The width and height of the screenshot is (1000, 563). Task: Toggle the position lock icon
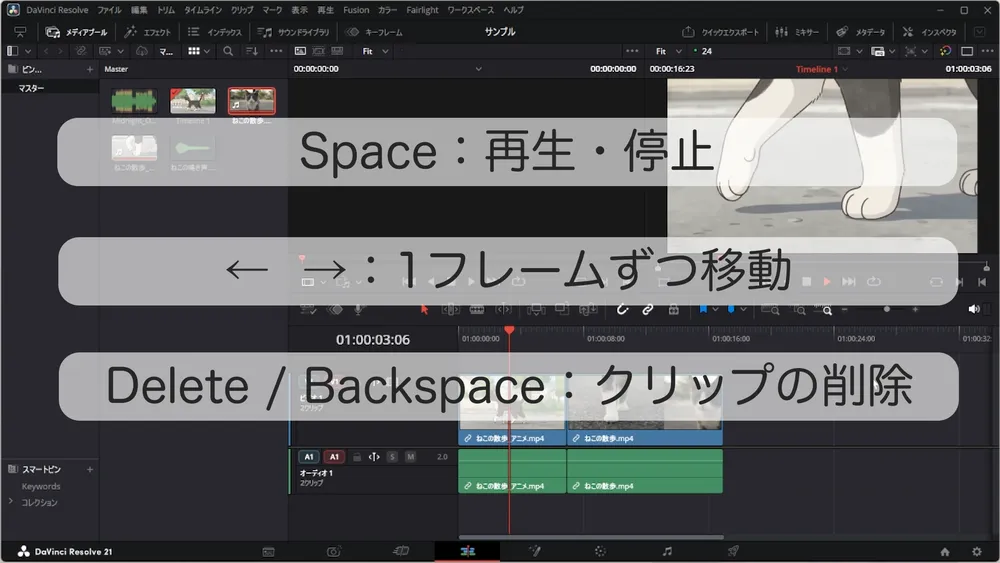(673, 309)
